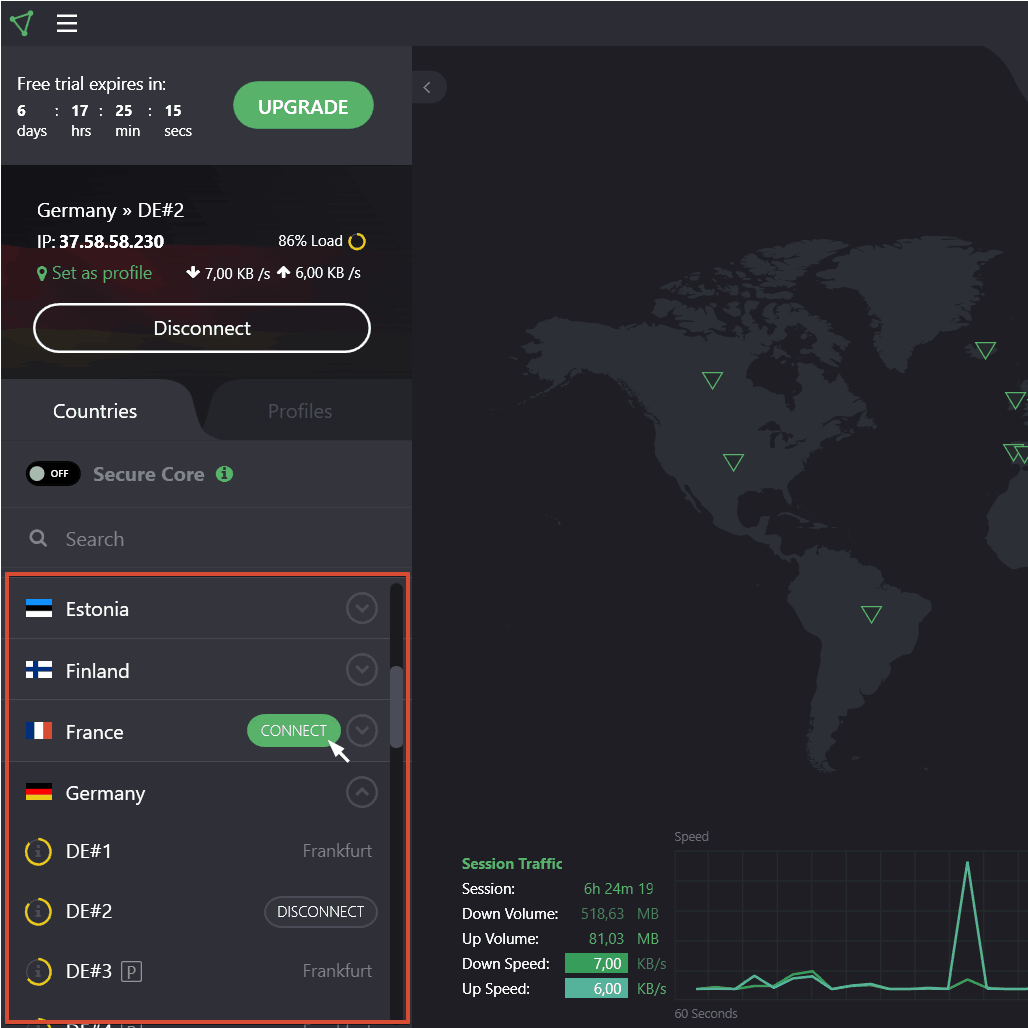This screenshot has height=1028, width=1028.
Task: Select the Brazil server marker on the map
Action: [871, 613]
